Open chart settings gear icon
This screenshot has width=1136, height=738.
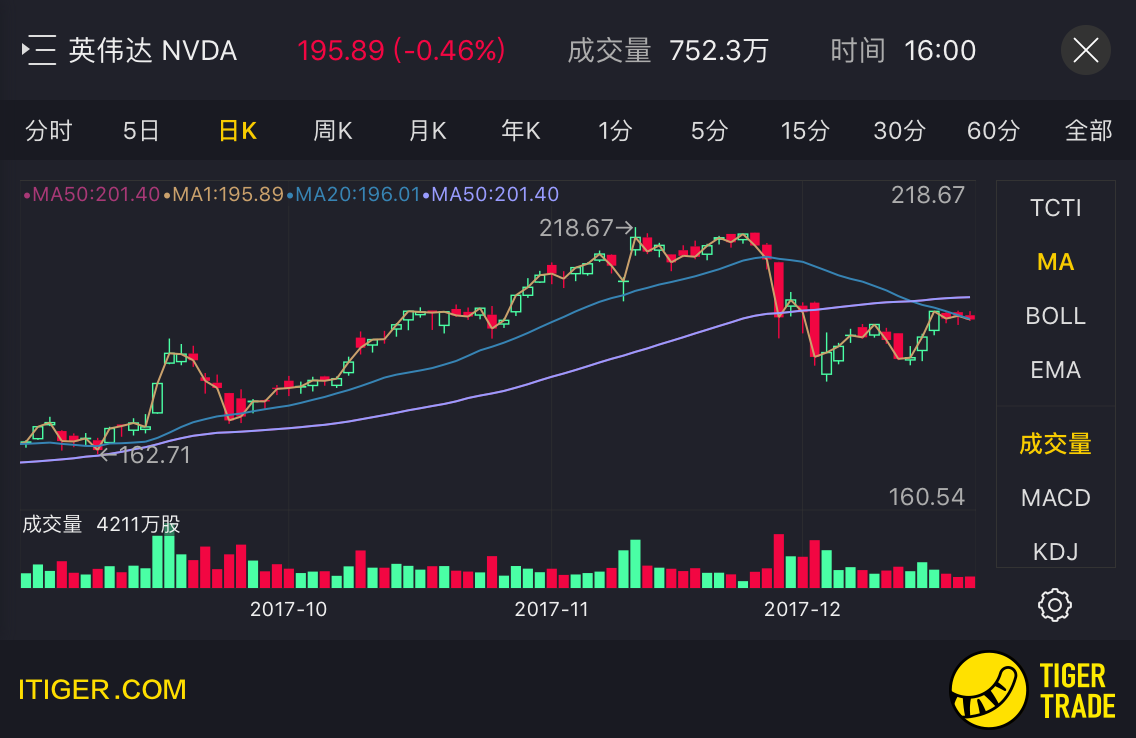pyautogui.click(x=1055, y=605)
